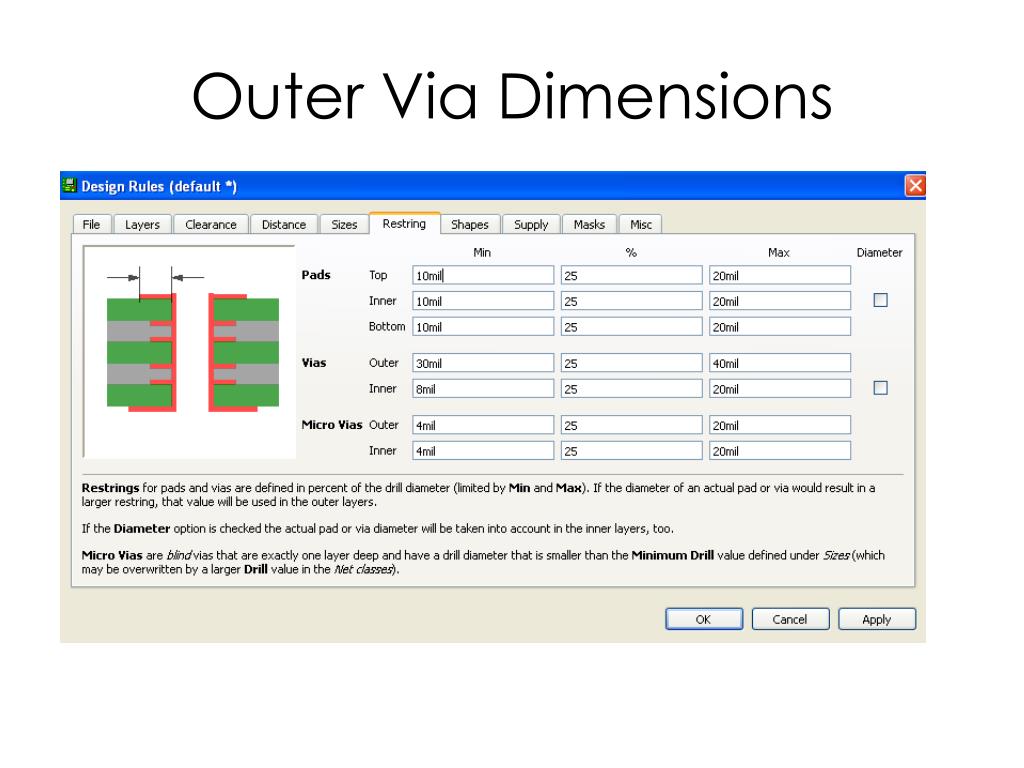The image size is (1024, 768).
Task: Enable the Diameter checkbox for Vias
Action: (880, 388)
